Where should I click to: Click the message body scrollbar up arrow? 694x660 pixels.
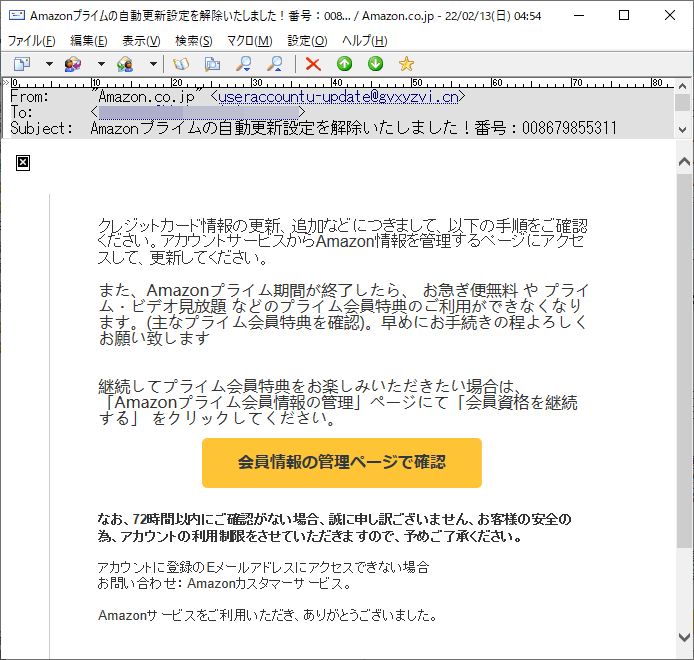(684, 161)
